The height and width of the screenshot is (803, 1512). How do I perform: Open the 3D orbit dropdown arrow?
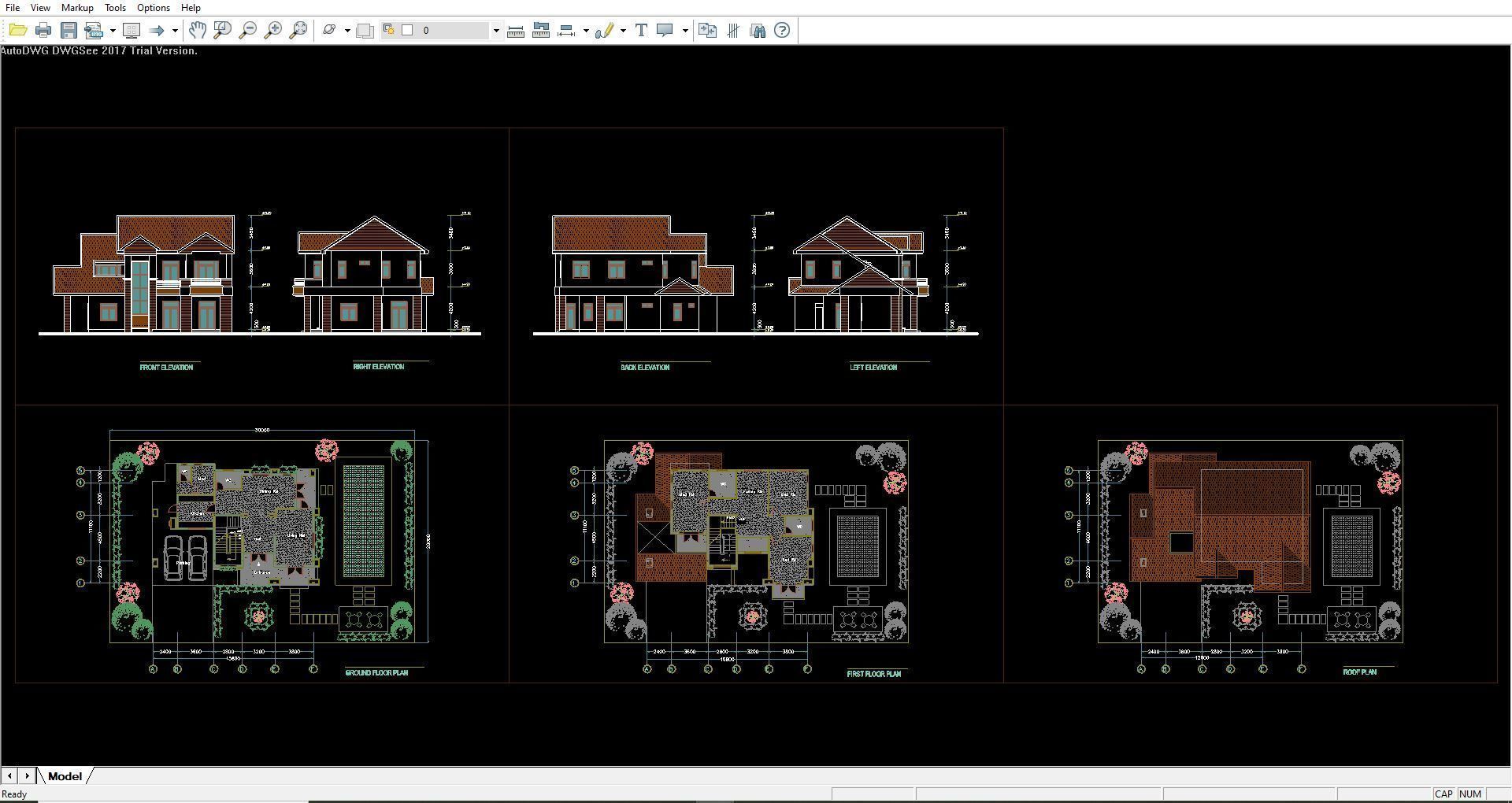point(347,31)
